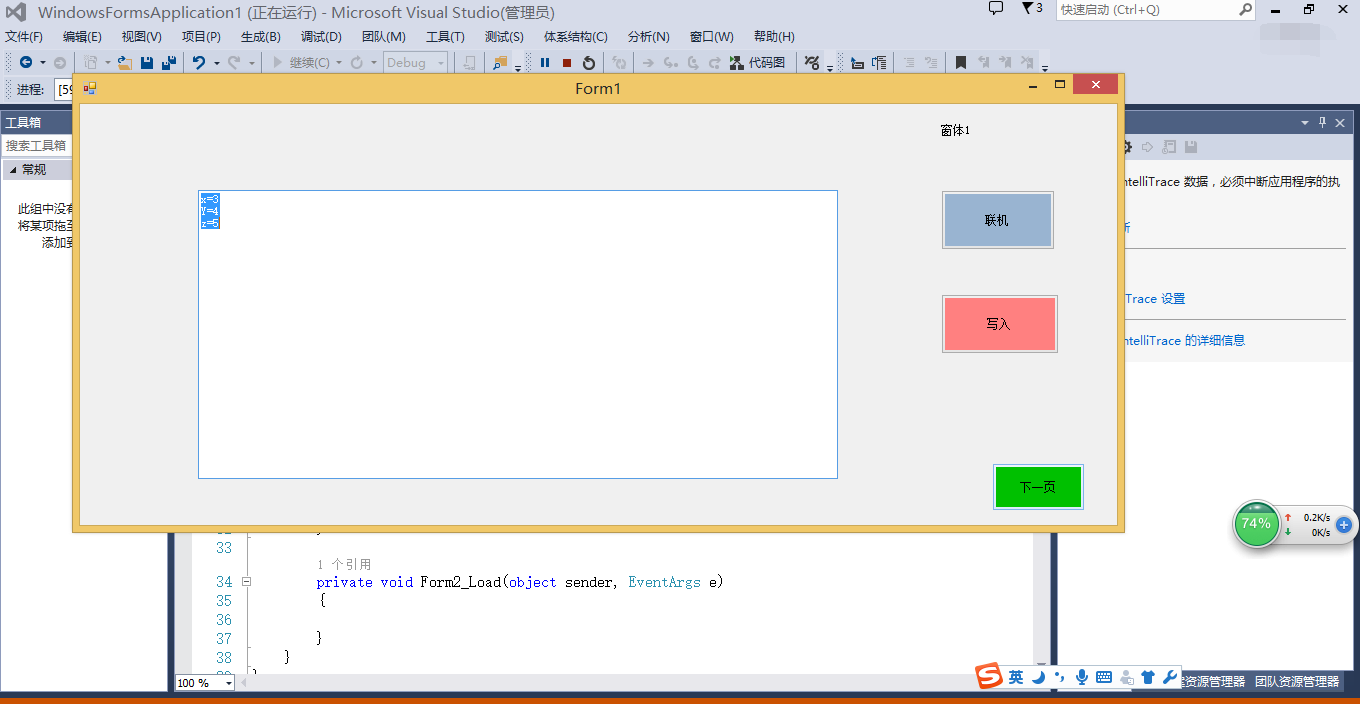Restart the debug session icon
The image size is (1360, 704).
[589, 63]
